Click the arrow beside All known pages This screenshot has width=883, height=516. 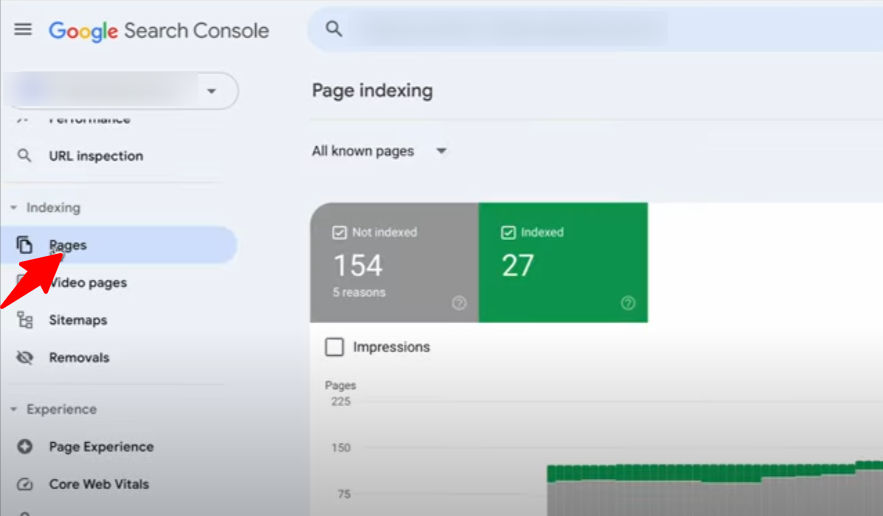442,151
